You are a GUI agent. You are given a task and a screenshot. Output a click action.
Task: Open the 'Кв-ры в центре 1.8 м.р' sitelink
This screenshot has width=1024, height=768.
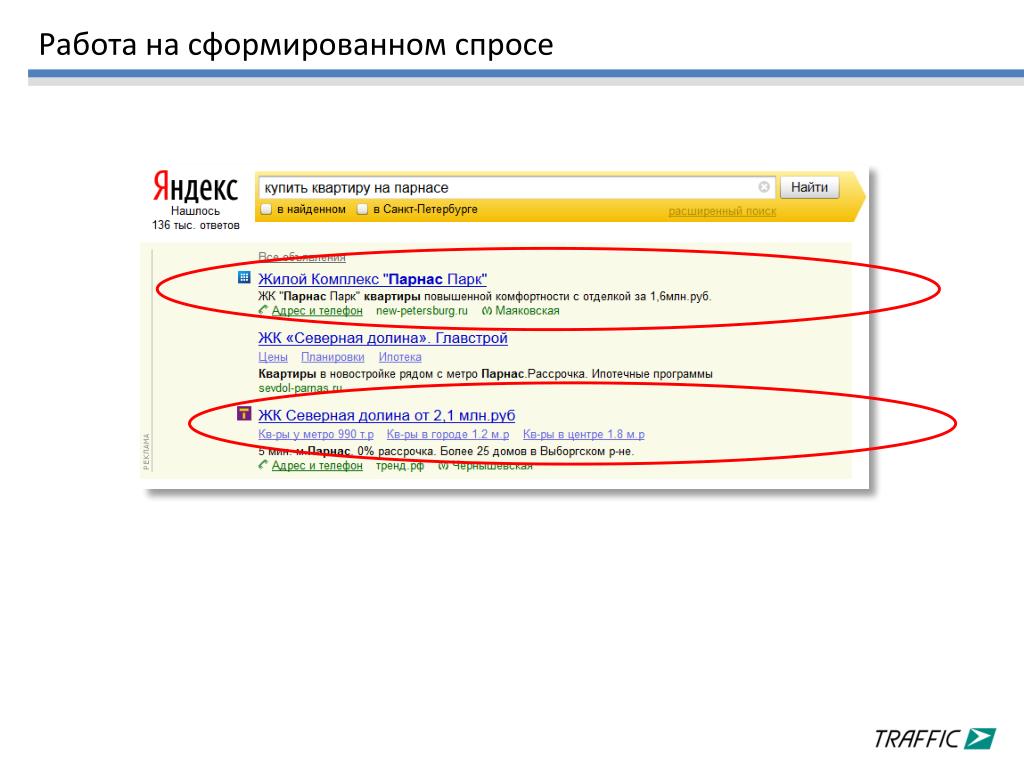coord(583,434)
